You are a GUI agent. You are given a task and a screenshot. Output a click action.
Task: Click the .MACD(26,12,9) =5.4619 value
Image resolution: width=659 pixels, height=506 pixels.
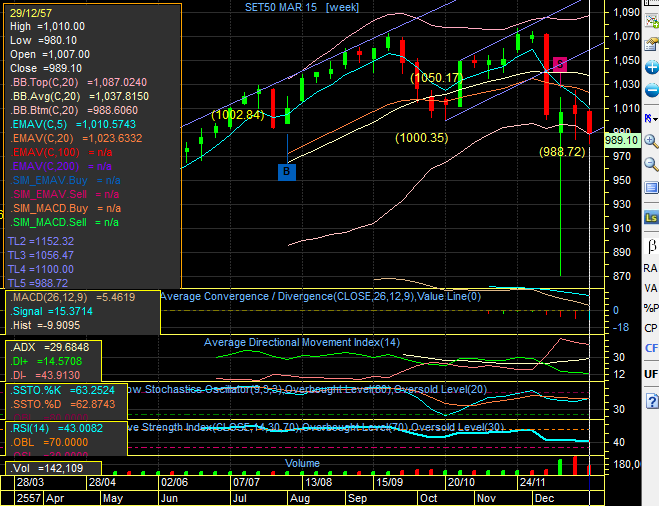[x=73, y=298]
